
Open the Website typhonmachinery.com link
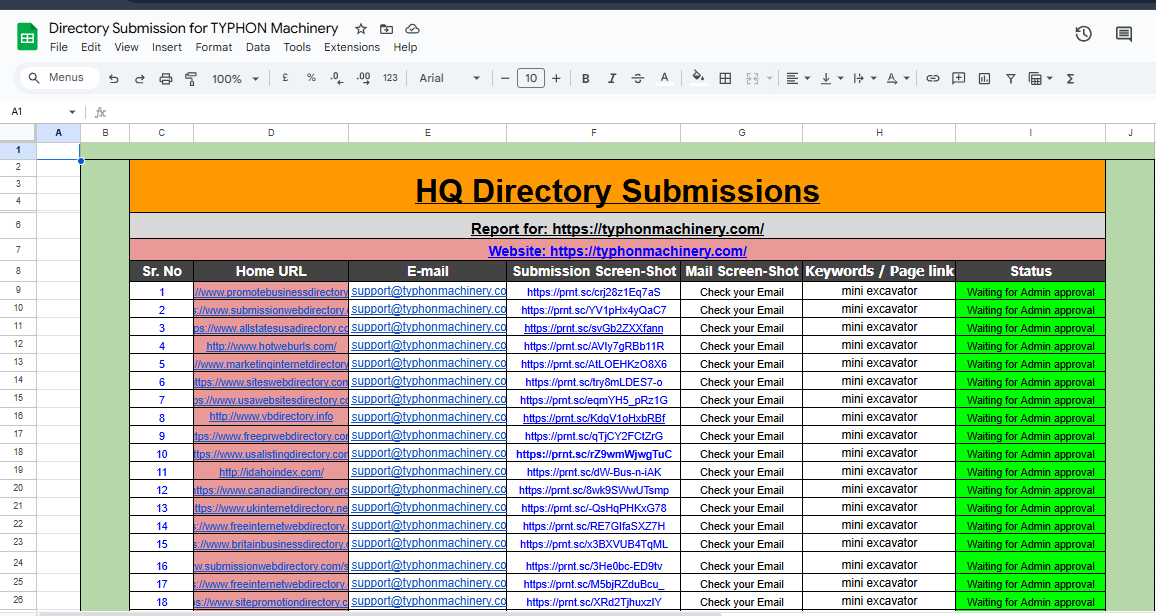(617, 251)
